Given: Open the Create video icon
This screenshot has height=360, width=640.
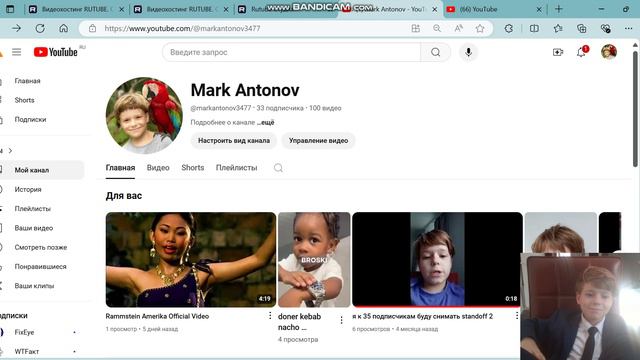Looking at the screenshot, I should (558, 52).
